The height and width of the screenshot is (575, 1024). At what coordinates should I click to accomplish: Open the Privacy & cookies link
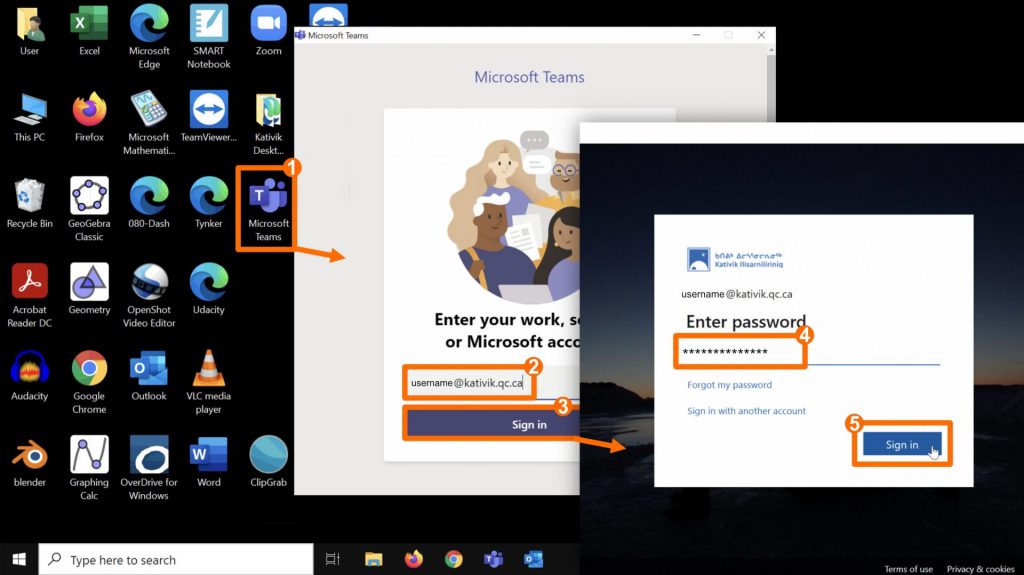pyautogui.click(x=980, y=569)
